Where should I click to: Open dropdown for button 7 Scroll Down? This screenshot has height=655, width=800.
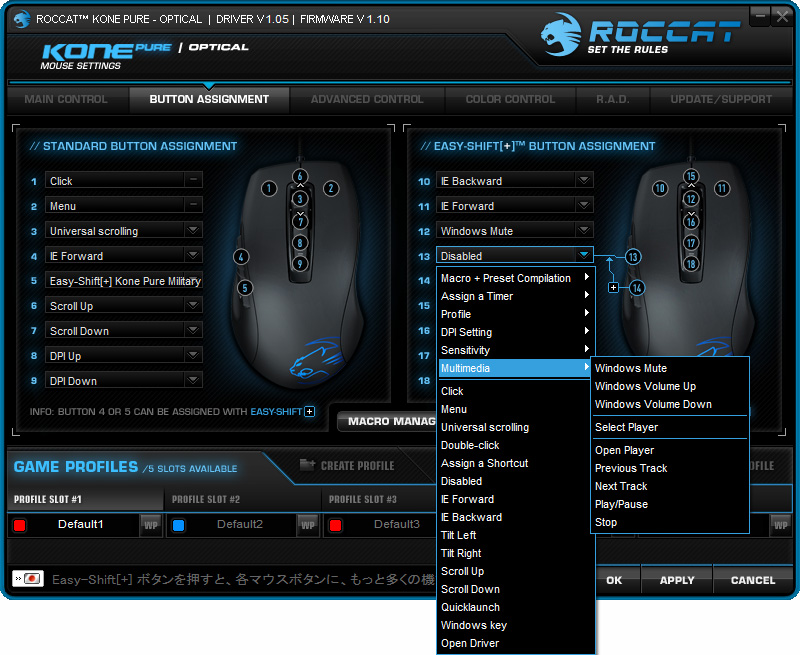(x=193, y=331)
